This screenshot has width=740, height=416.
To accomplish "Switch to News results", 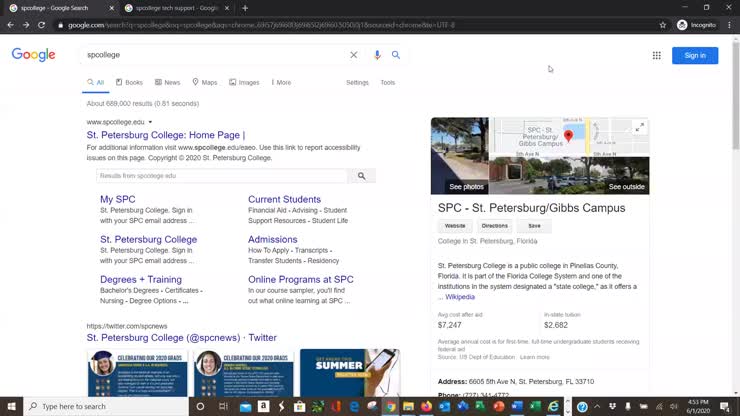I will [168, 82].
